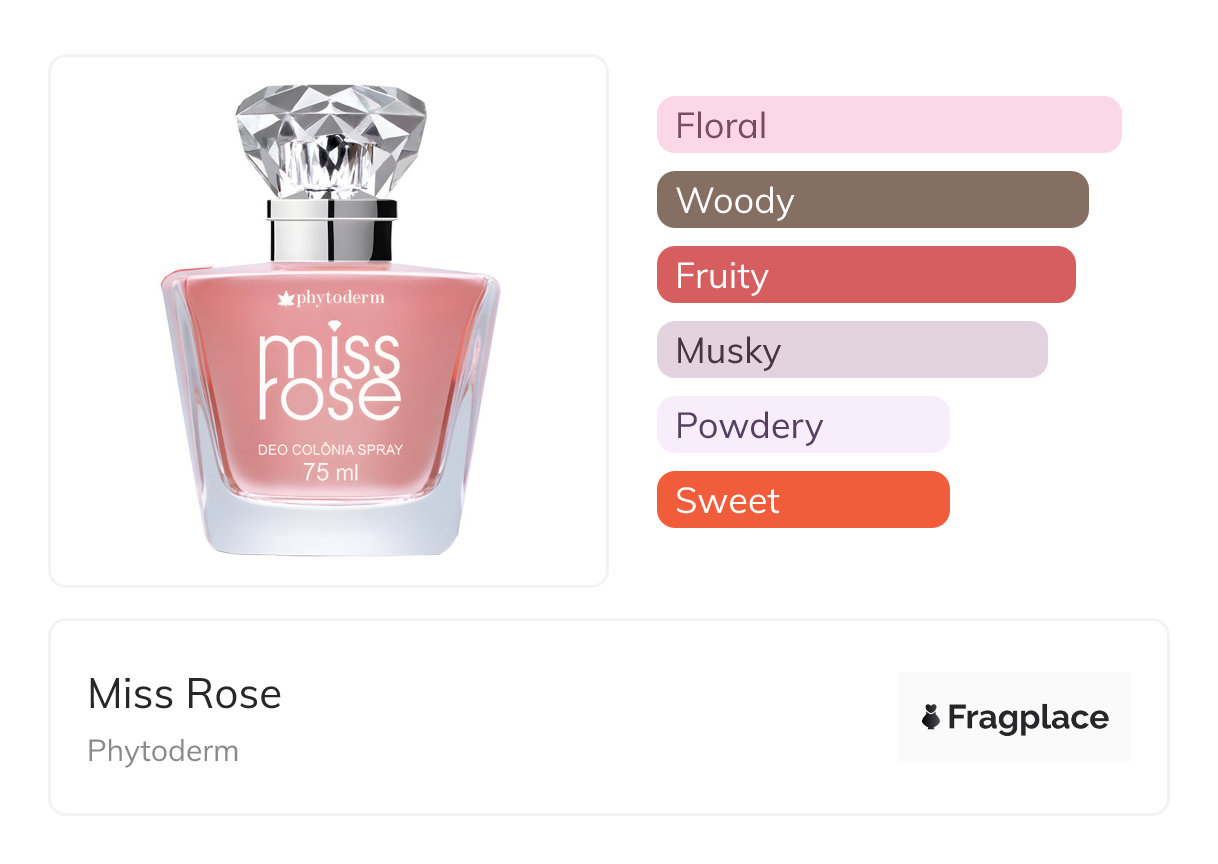Select the Powdery accord bar
Screen dimensions: 1218x864
[x=802, y=425]
